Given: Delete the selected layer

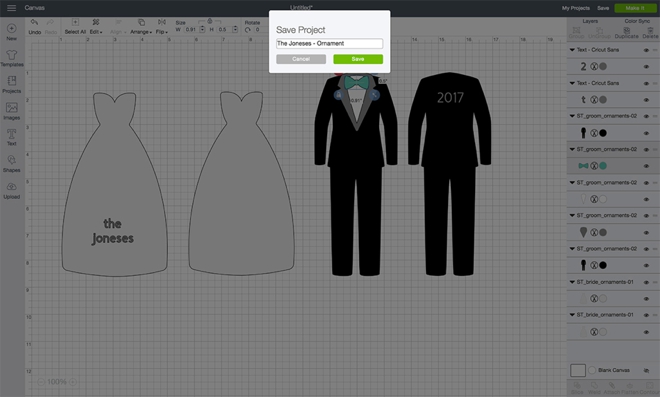Looking at the screenshot, I should 650,33.
